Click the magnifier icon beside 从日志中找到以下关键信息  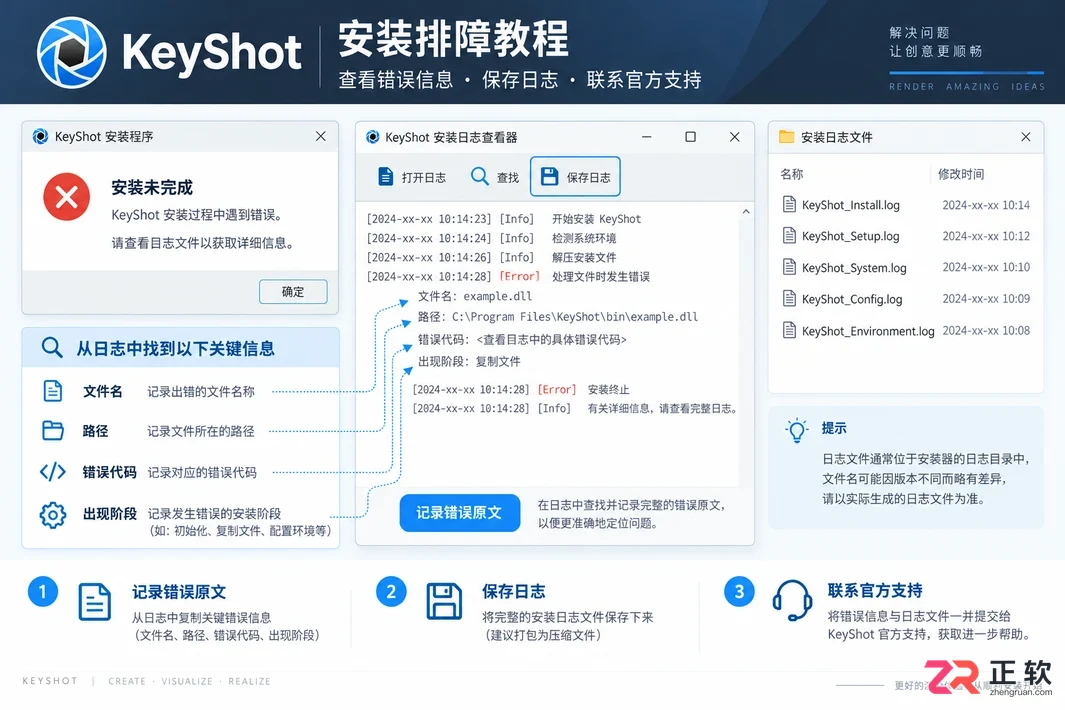pyautogui.click(x=52, y=348)
